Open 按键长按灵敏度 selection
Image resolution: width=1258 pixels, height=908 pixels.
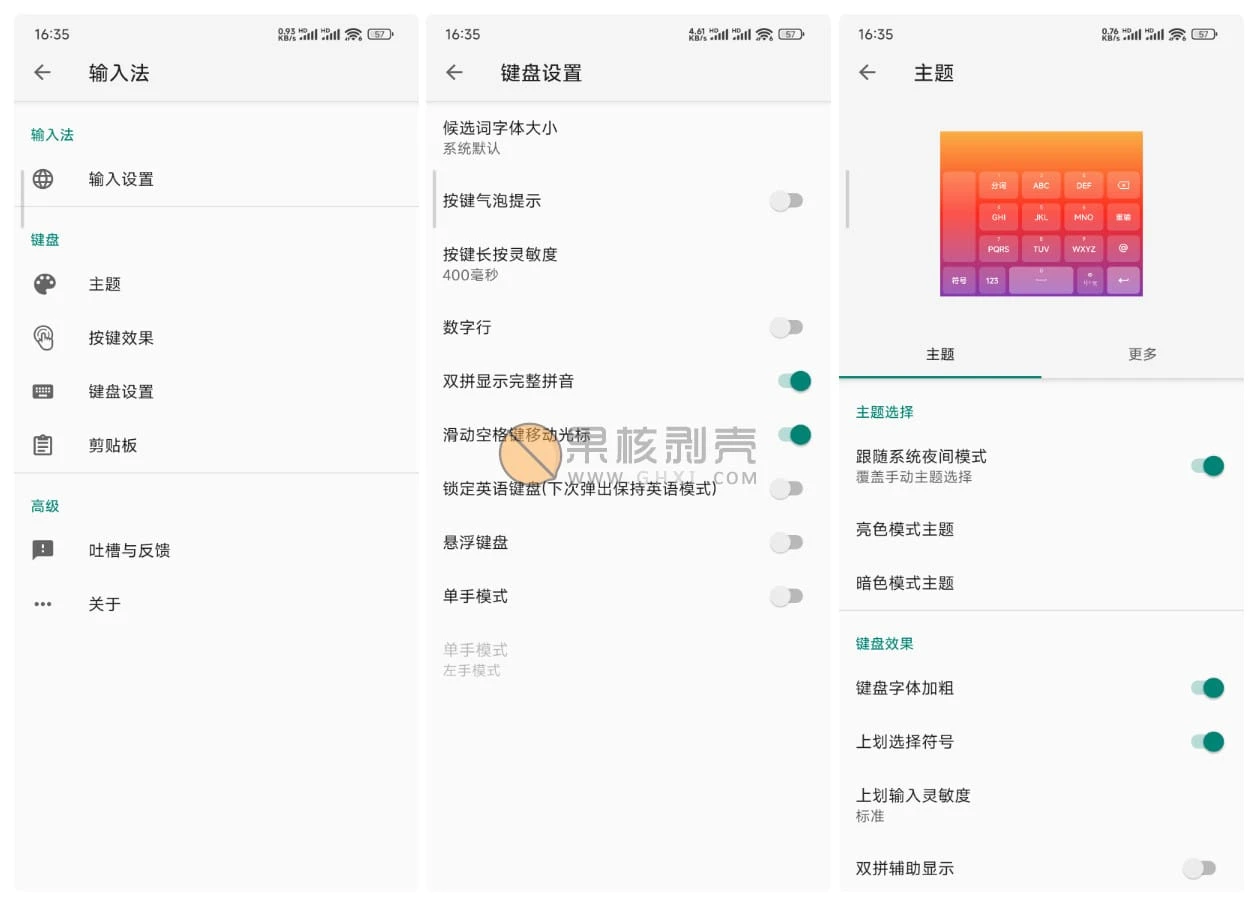tap(500, 264)
